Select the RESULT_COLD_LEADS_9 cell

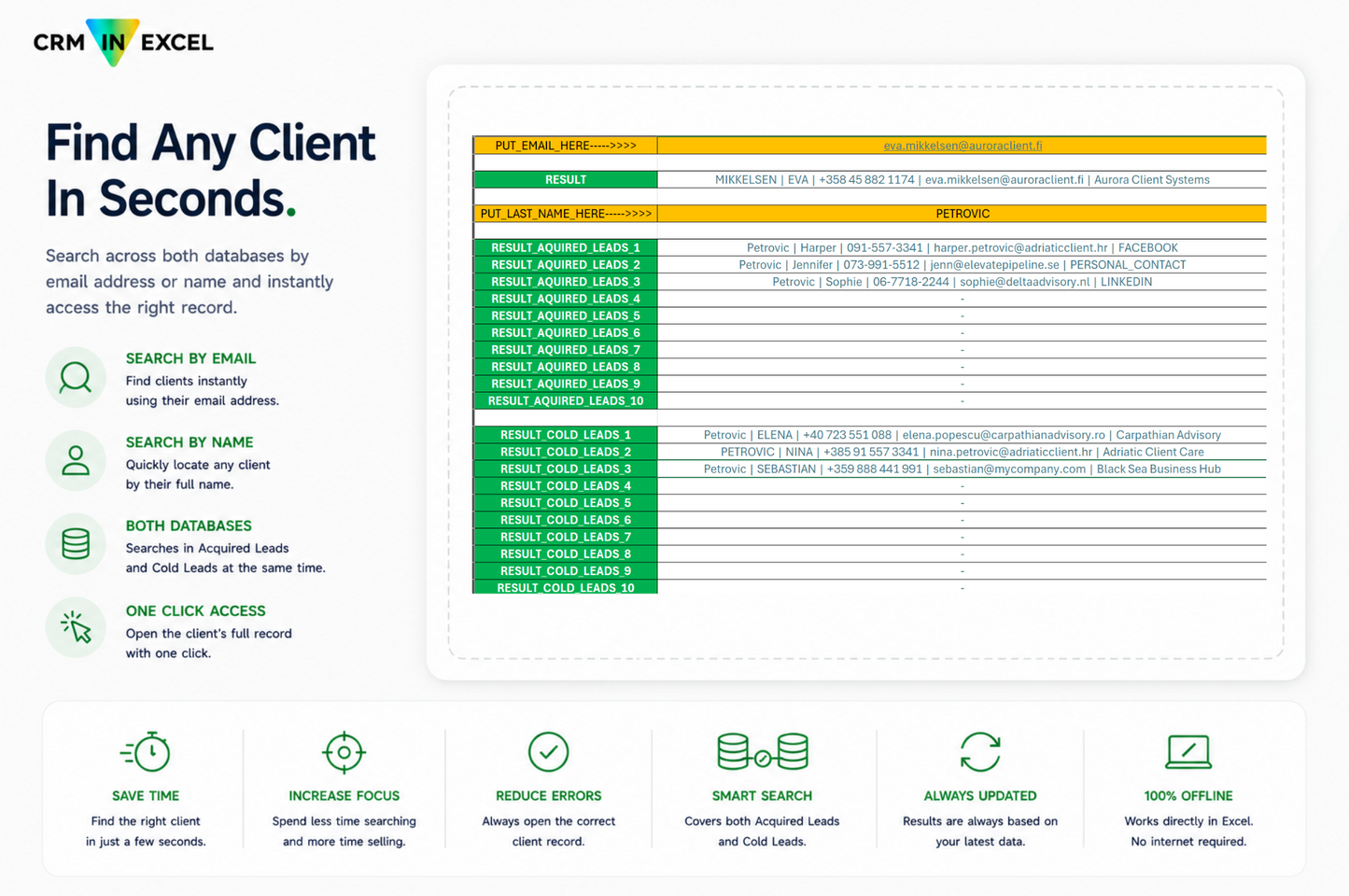point(566,571)
